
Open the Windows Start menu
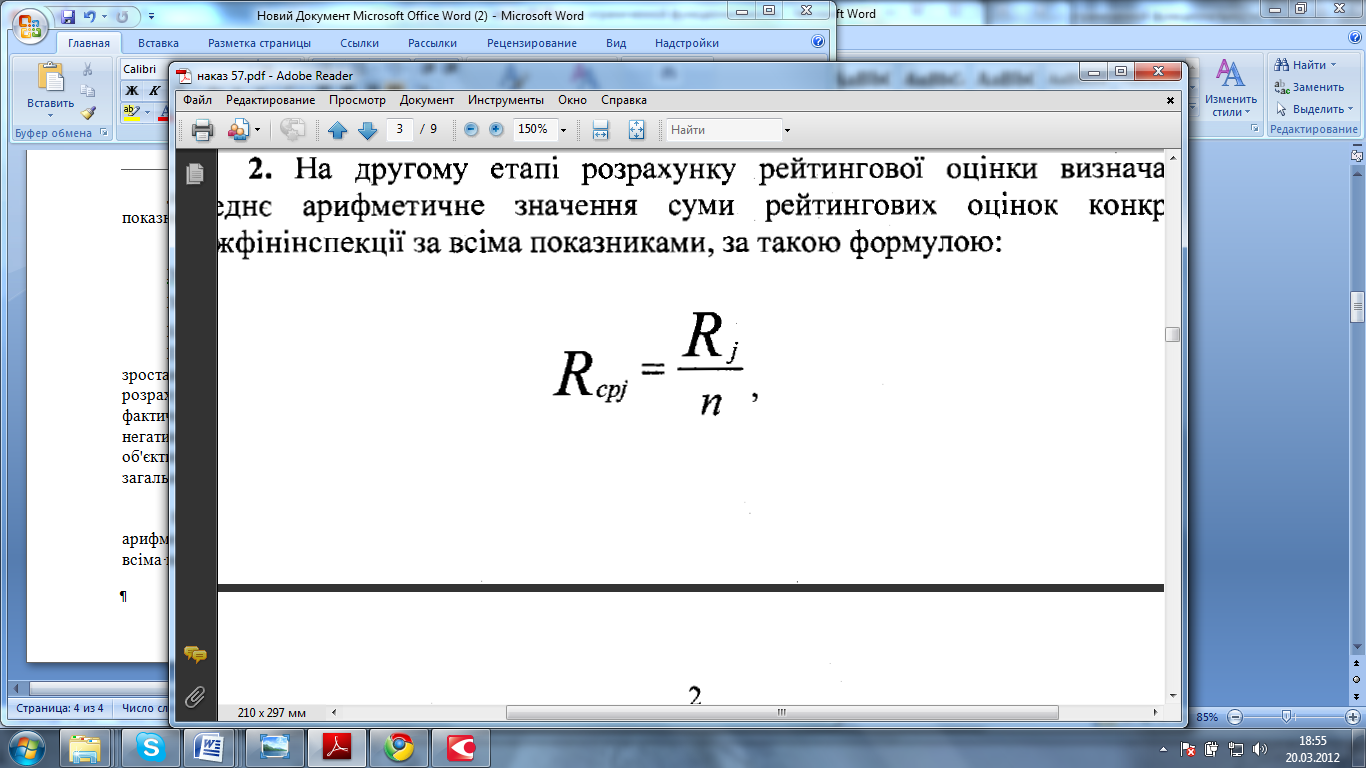pos(26,747)
